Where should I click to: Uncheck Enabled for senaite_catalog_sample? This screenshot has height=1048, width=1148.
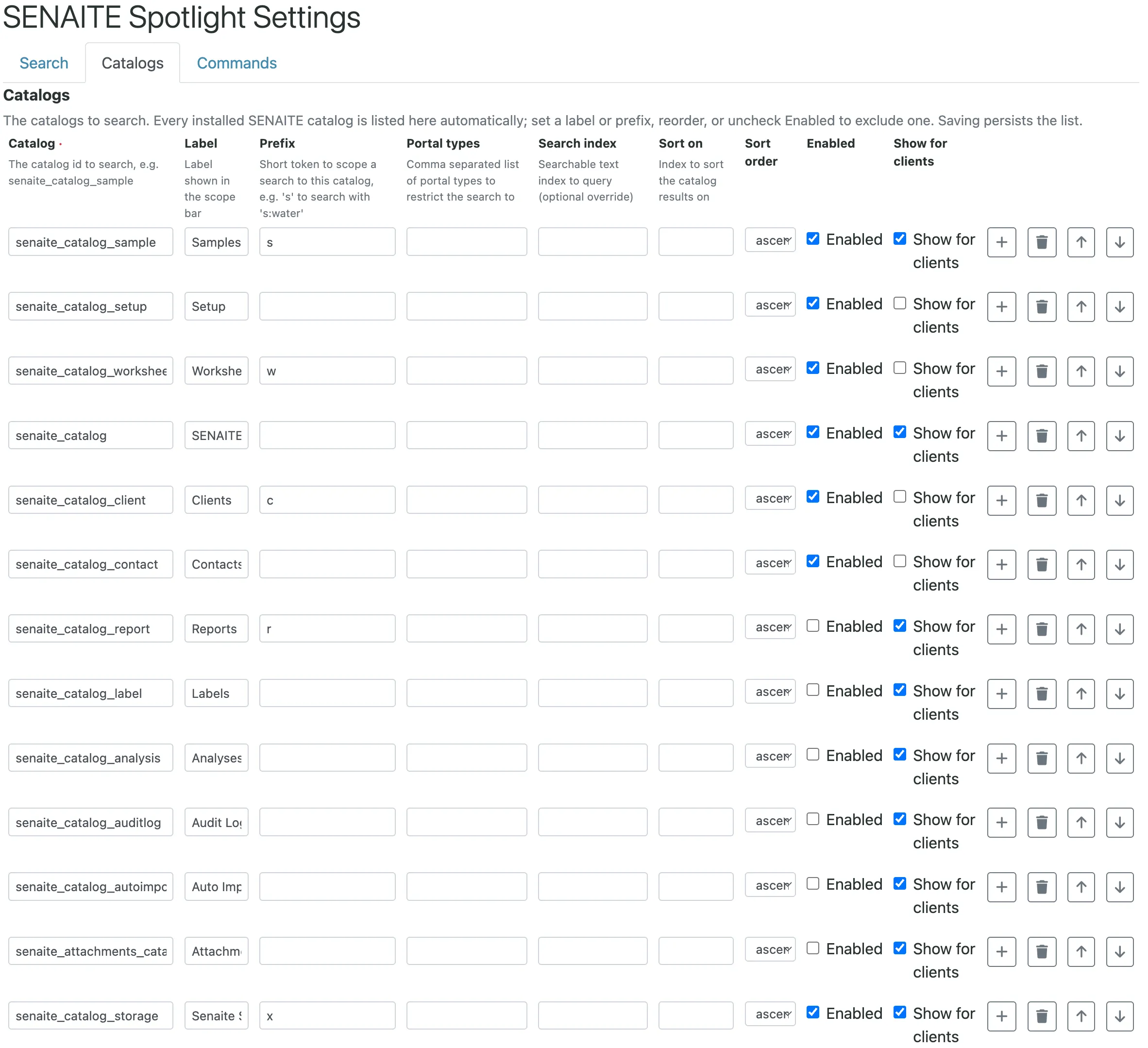point(812,238)
